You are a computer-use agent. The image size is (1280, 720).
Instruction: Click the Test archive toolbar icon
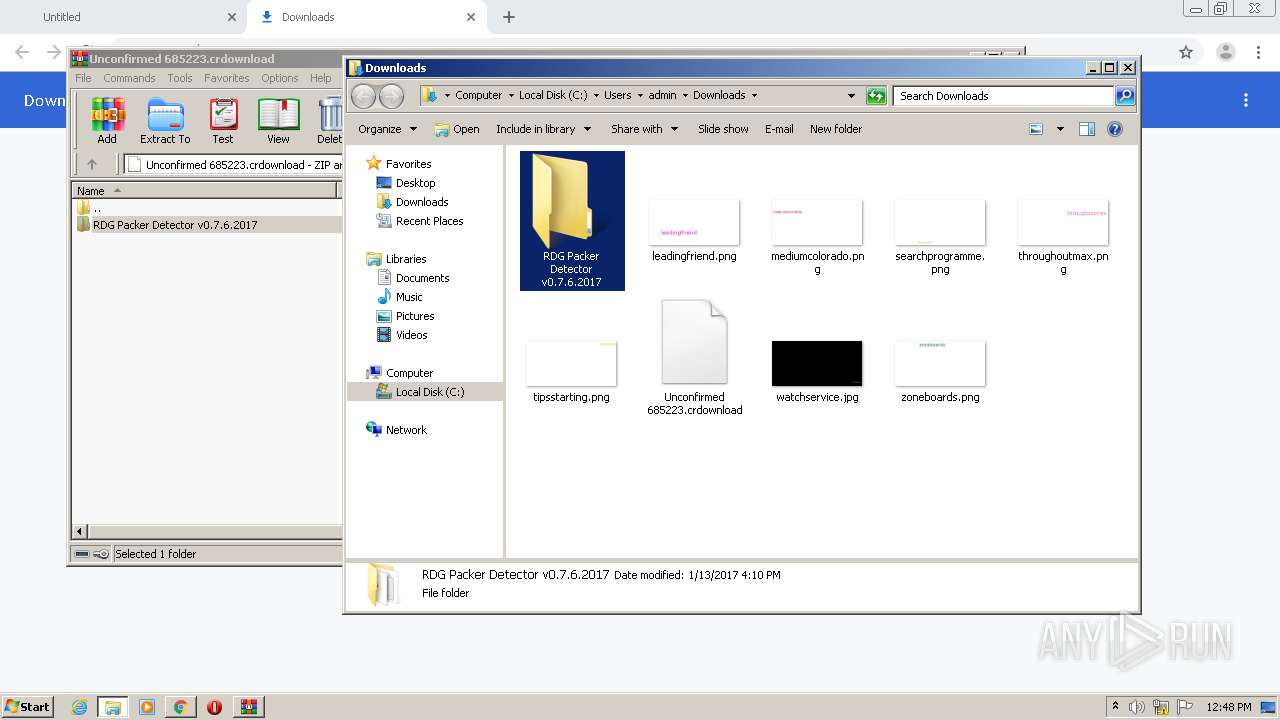pos(223,121)
